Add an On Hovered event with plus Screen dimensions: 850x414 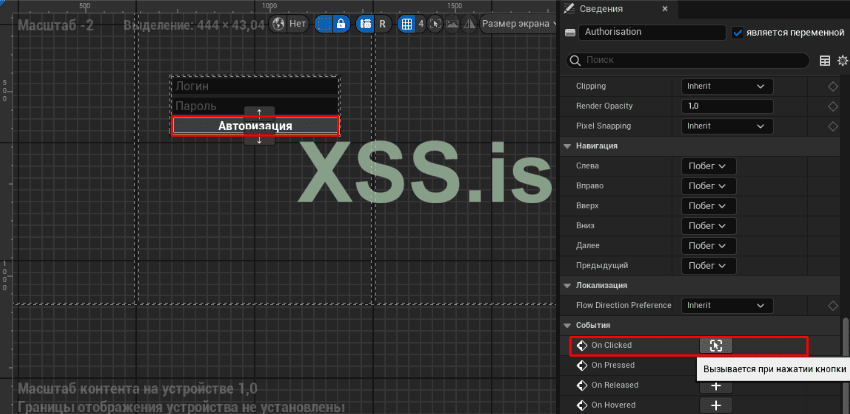[716, 405]
